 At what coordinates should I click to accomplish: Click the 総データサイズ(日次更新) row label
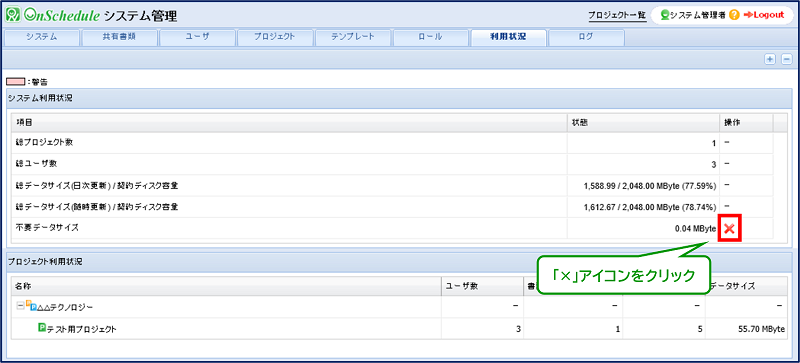(97, 186)
